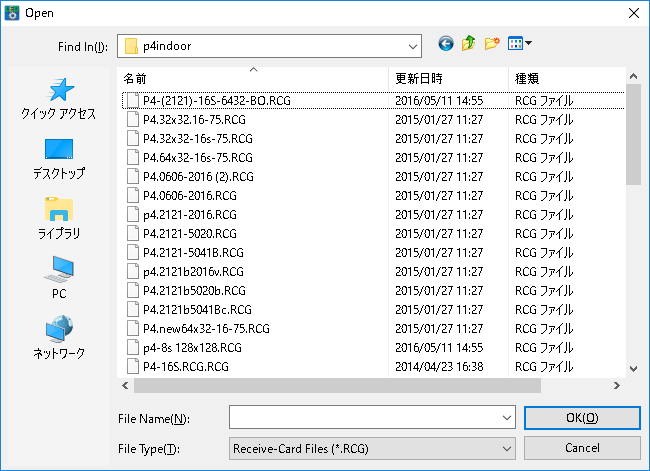Select file P4.2121b5020b.RCG
Screen dimensions: 650x471
click(x=194, y=291)
